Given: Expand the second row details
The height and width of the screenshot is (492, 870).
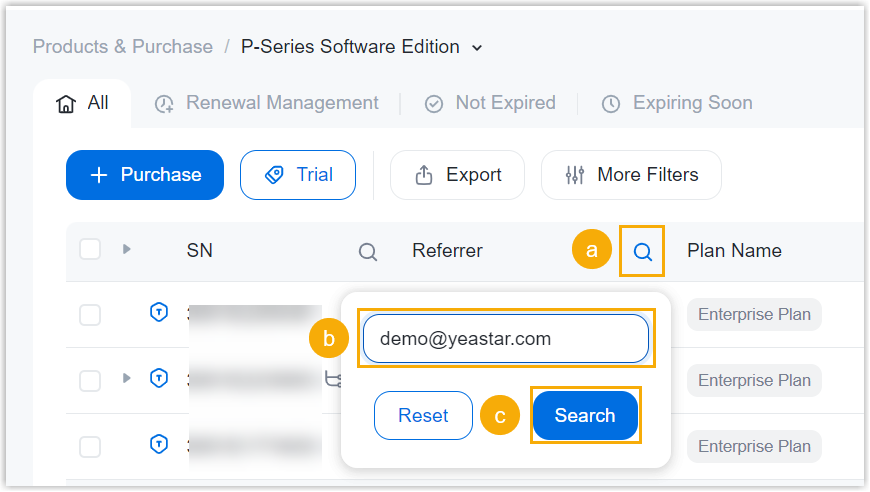Looking at the screenshot, I should (127, 378).
